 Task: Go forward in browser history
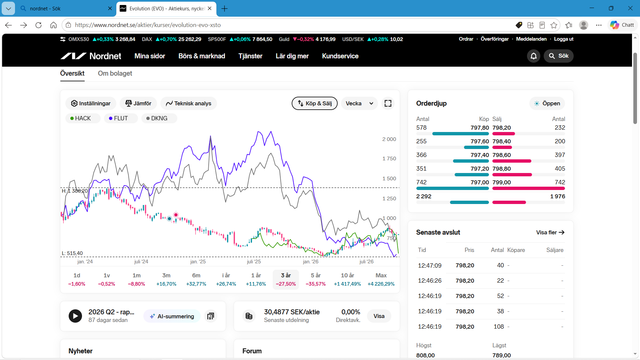23,25
